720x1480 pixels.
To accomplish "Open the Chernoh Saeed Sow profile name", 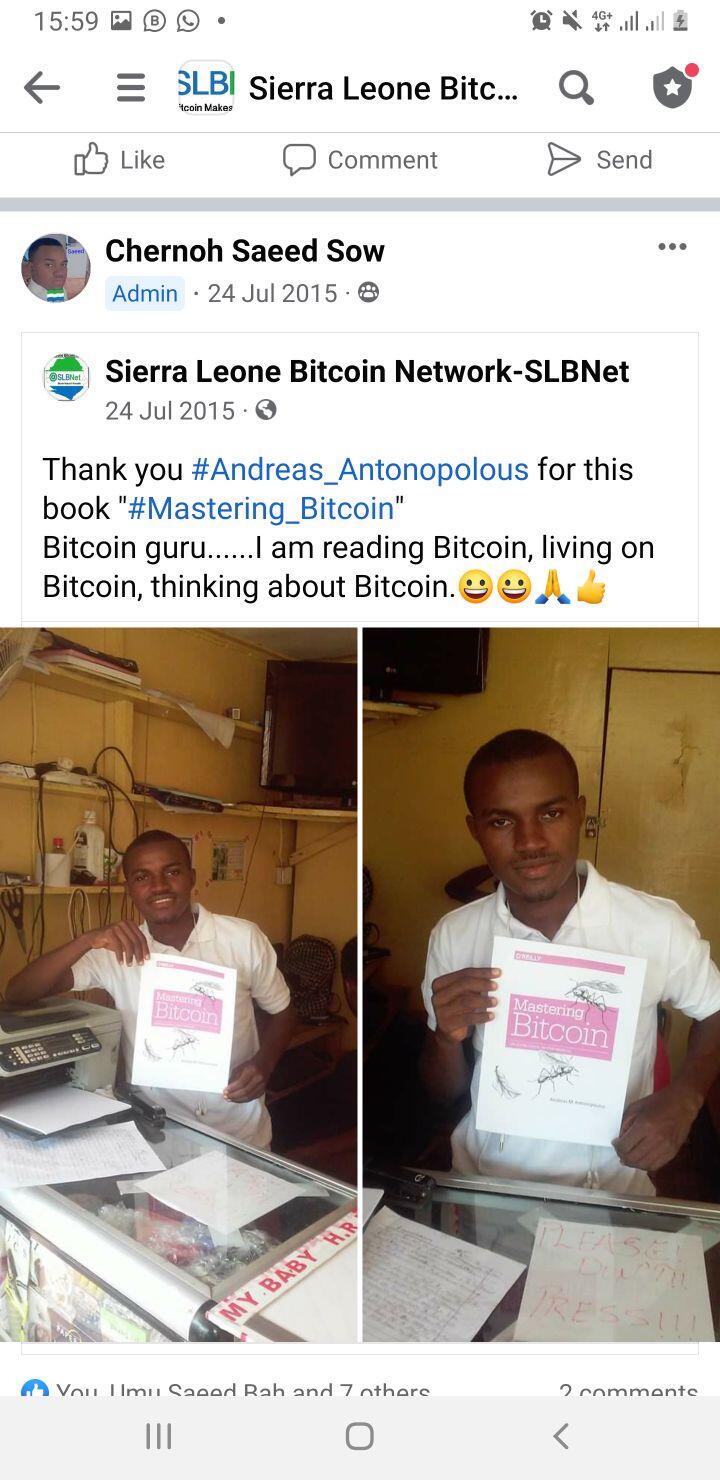I will pyautogui.click(x=245, y=250).
